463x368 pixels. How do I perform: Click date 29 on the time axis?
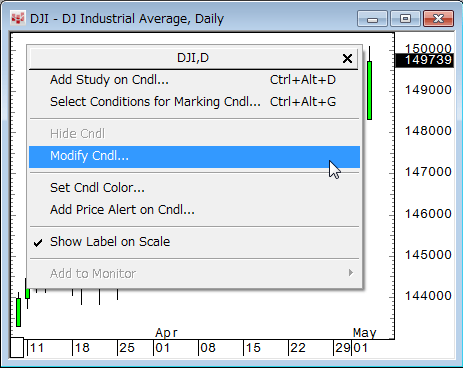[x=343, y=348]
